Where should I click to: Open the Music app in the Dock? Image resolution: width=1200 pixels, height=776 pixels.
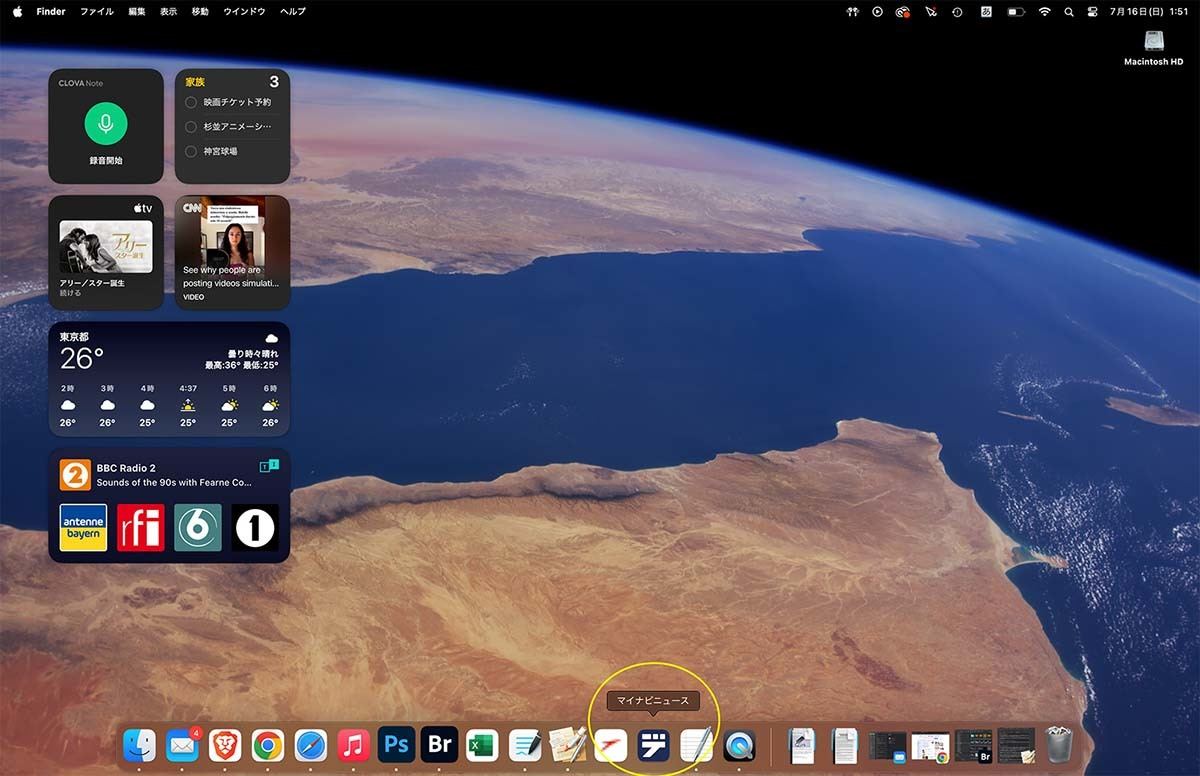pyautogui.click(x=354, y=745)
